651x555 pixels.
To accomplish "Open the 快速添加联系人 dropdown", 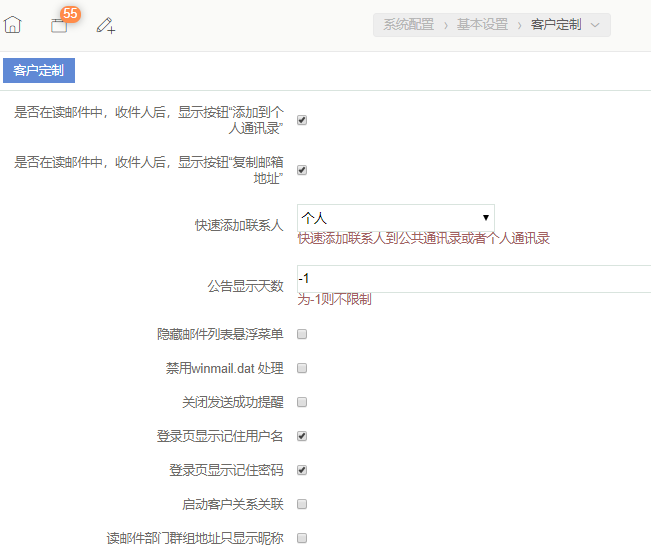I will click(395, 217).
